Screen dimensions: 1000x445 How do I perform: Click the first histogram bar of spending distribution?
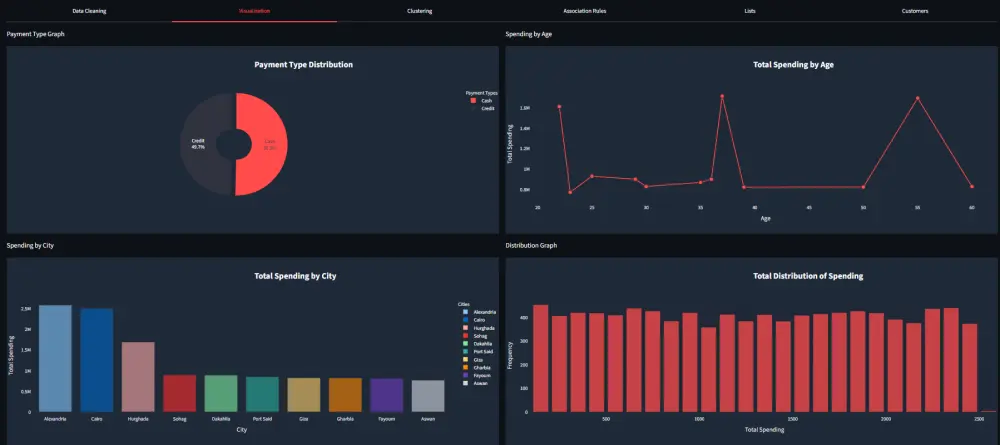[x=541, y=358]
